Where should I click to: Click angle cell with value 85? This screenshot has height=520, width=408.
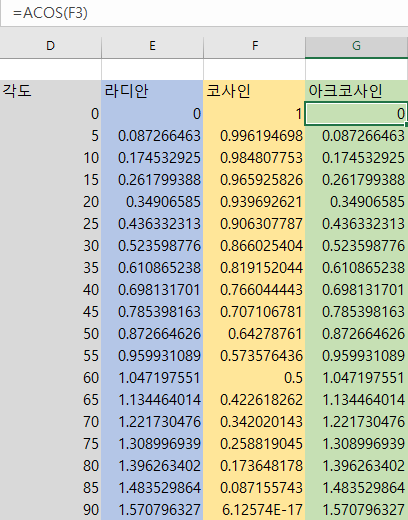point(51,488)
